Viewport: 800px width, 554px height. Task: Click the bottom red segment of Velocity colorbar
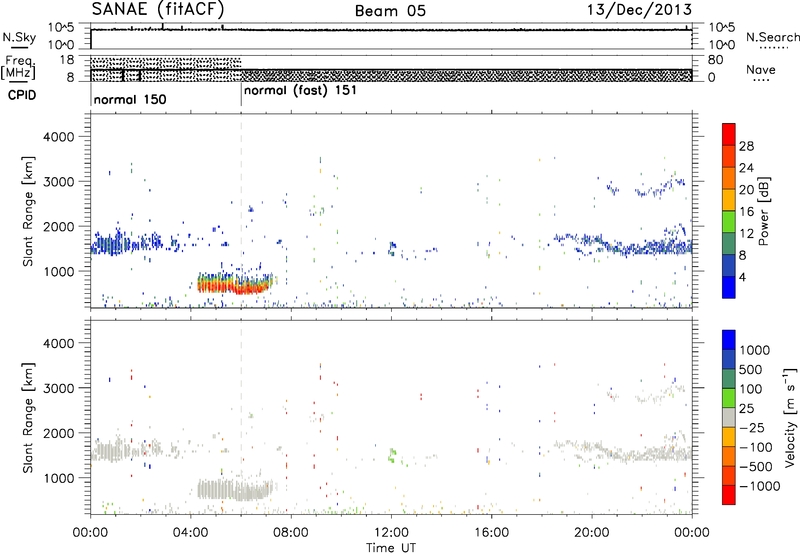click(x=729, y=495)
